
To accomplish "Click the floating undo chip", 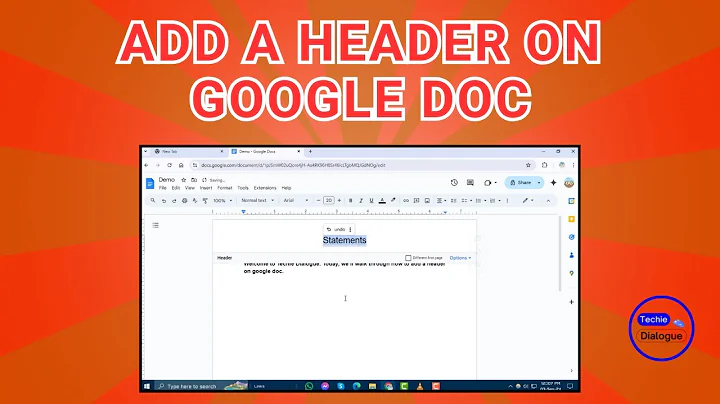I will 336,230.
